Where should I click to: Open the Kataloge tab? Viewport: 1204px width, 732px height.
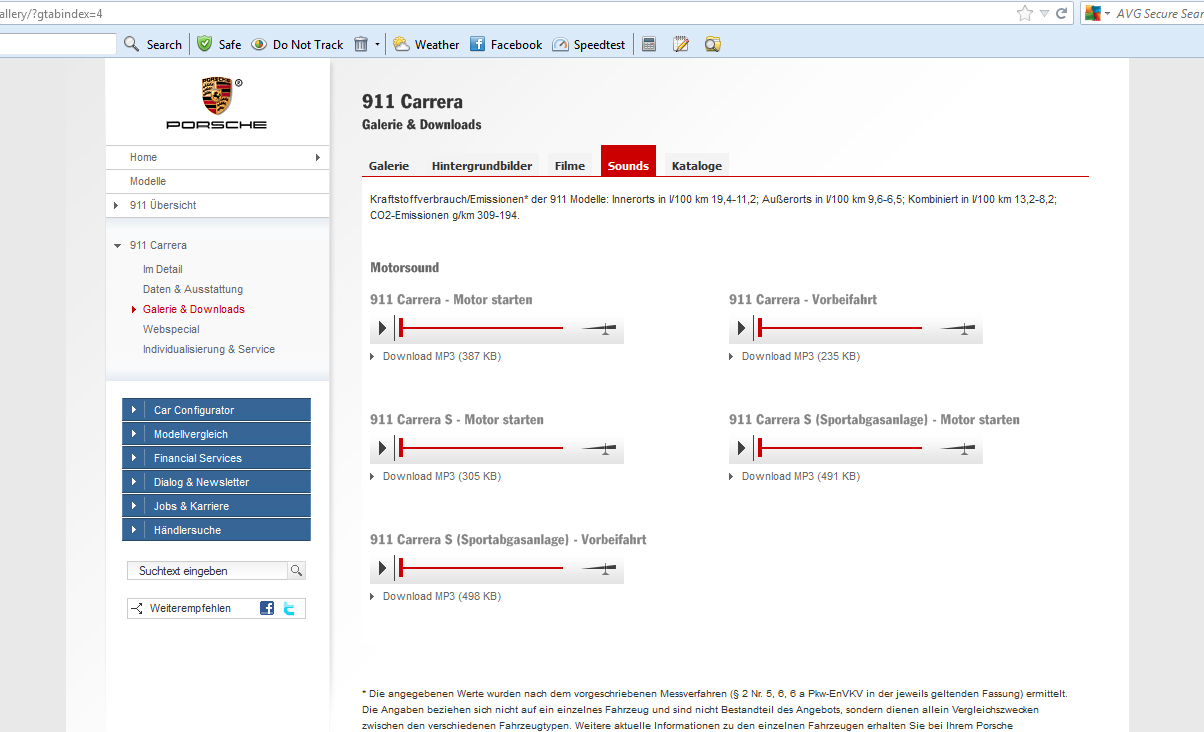(697, 166)
